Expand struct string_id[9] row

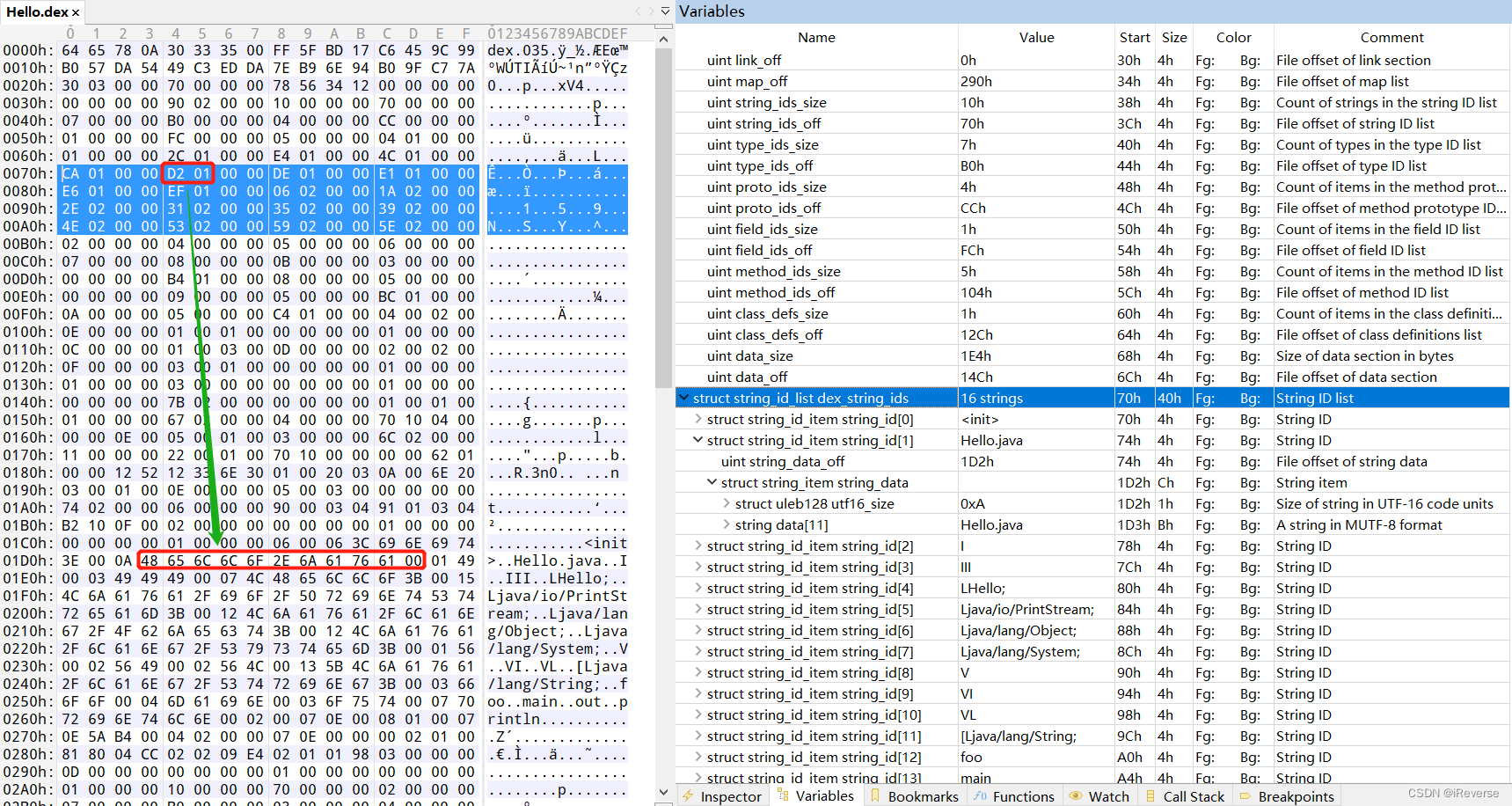(698, 693)
